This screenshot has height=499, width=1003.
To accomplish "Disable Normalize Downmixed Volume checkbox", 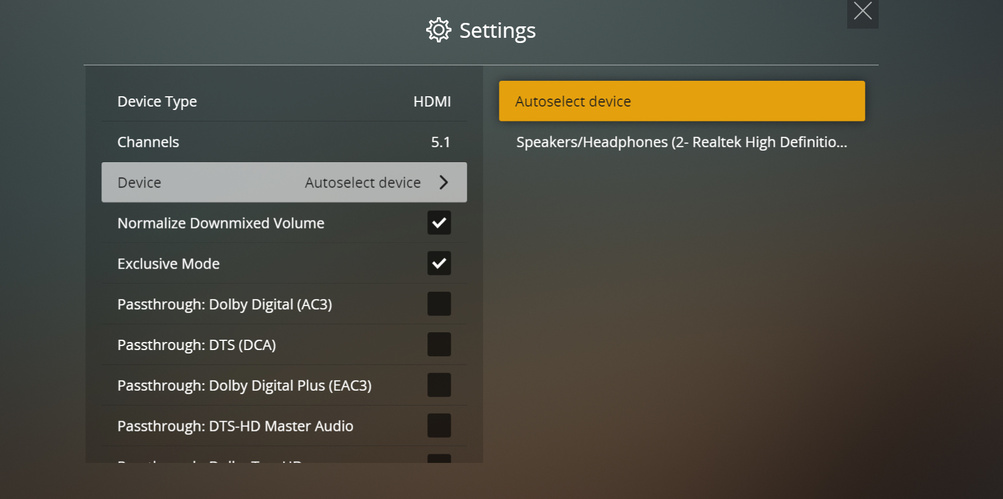I will tap(439, 223).
